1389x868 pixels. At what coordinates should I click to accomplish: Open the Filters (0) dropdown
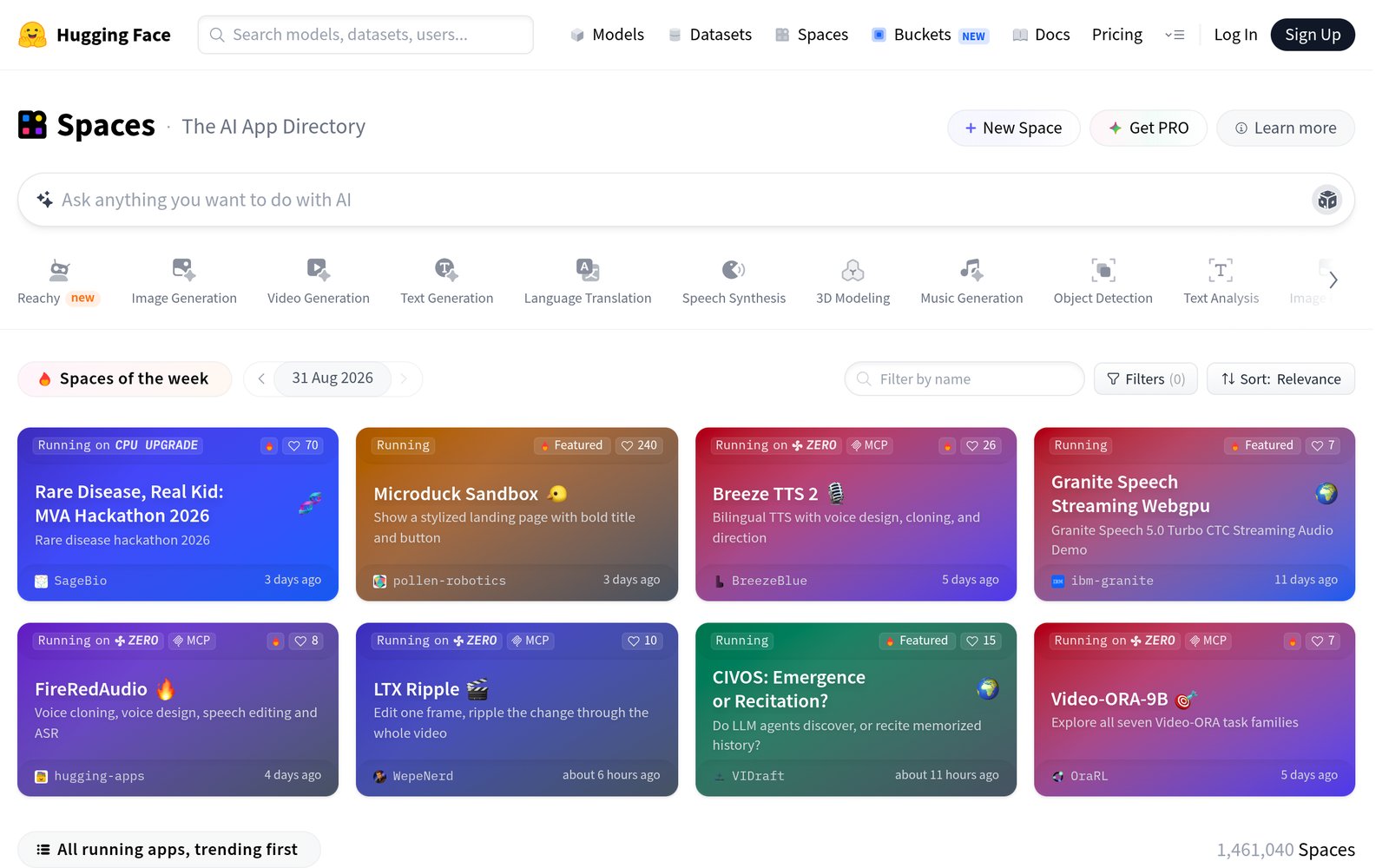(x=1146, y=378)
